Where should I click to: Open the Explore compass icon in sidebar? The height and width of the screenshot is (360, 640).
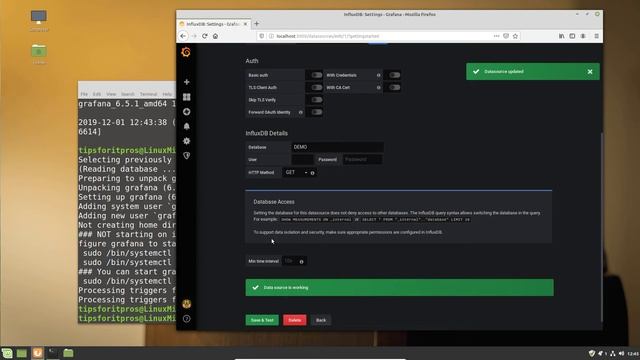pyautogui.click(x=187, y=111)
